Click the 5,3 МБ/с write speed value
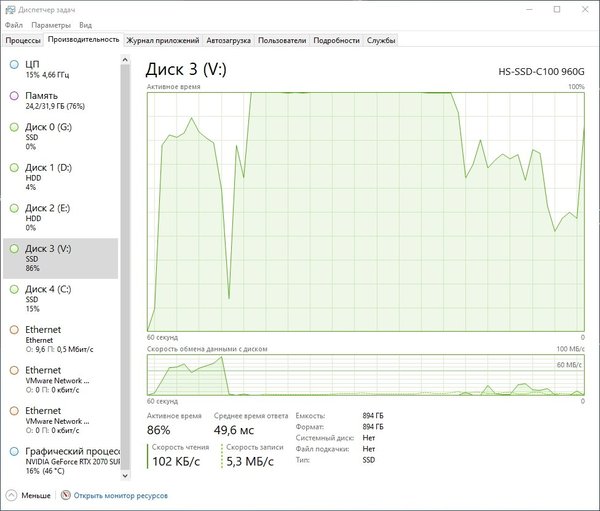 pyautogui.click(x=250, y=461)
